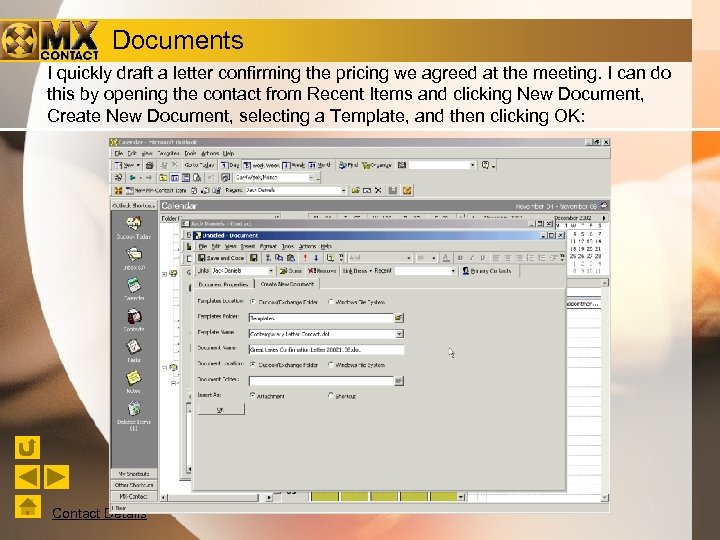This screenshot has height=540, width=720.
Task: Open home slide with yellow house icon
Action: tap(27, 506)
